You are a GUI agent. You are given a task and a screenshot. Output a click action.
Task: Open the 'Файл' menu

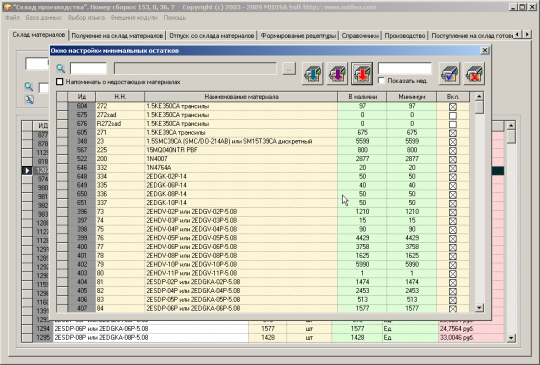pos(12,18)
